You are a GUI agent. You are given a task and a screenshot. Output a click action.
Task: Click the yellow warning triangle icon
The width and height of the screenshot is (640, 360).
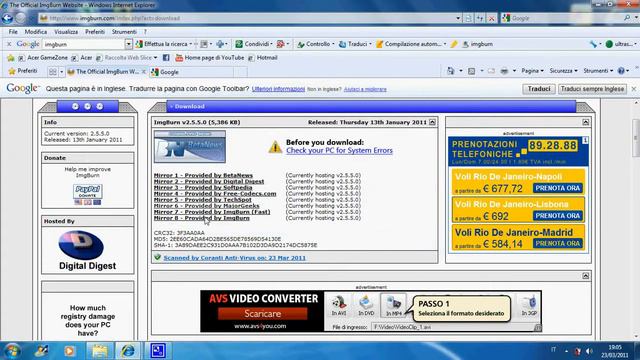coord(275,147)
